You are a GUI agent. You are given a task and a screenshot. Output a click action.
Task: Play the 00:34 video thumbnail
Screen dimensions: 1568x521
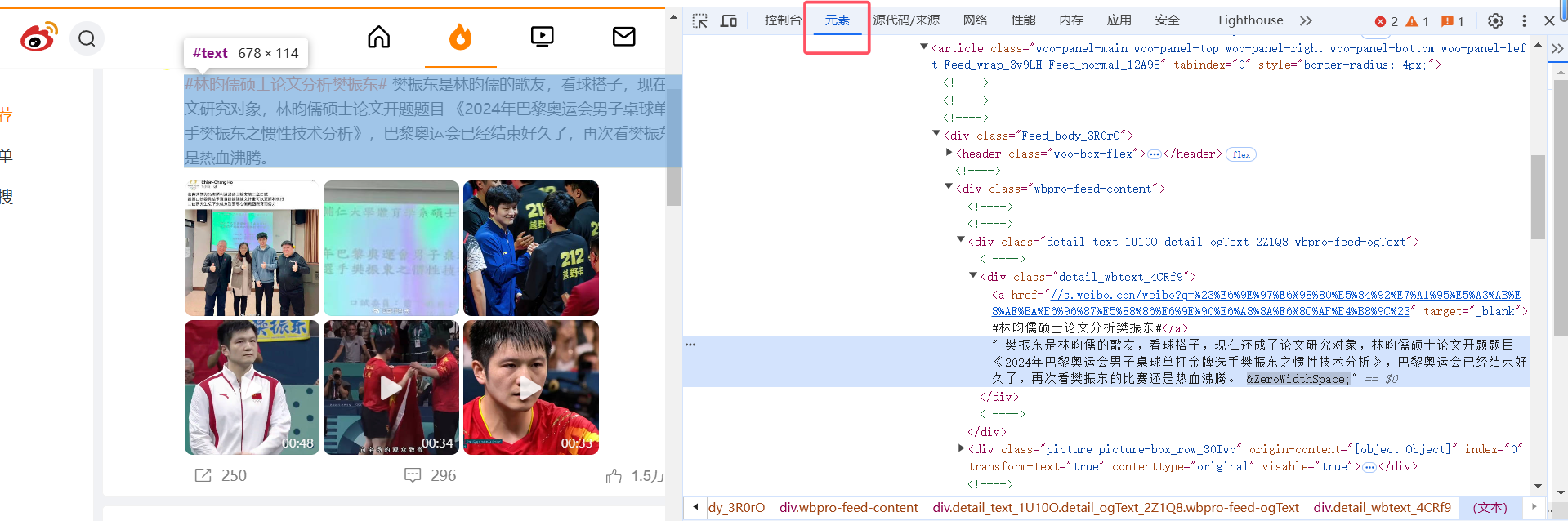point(391,387)
